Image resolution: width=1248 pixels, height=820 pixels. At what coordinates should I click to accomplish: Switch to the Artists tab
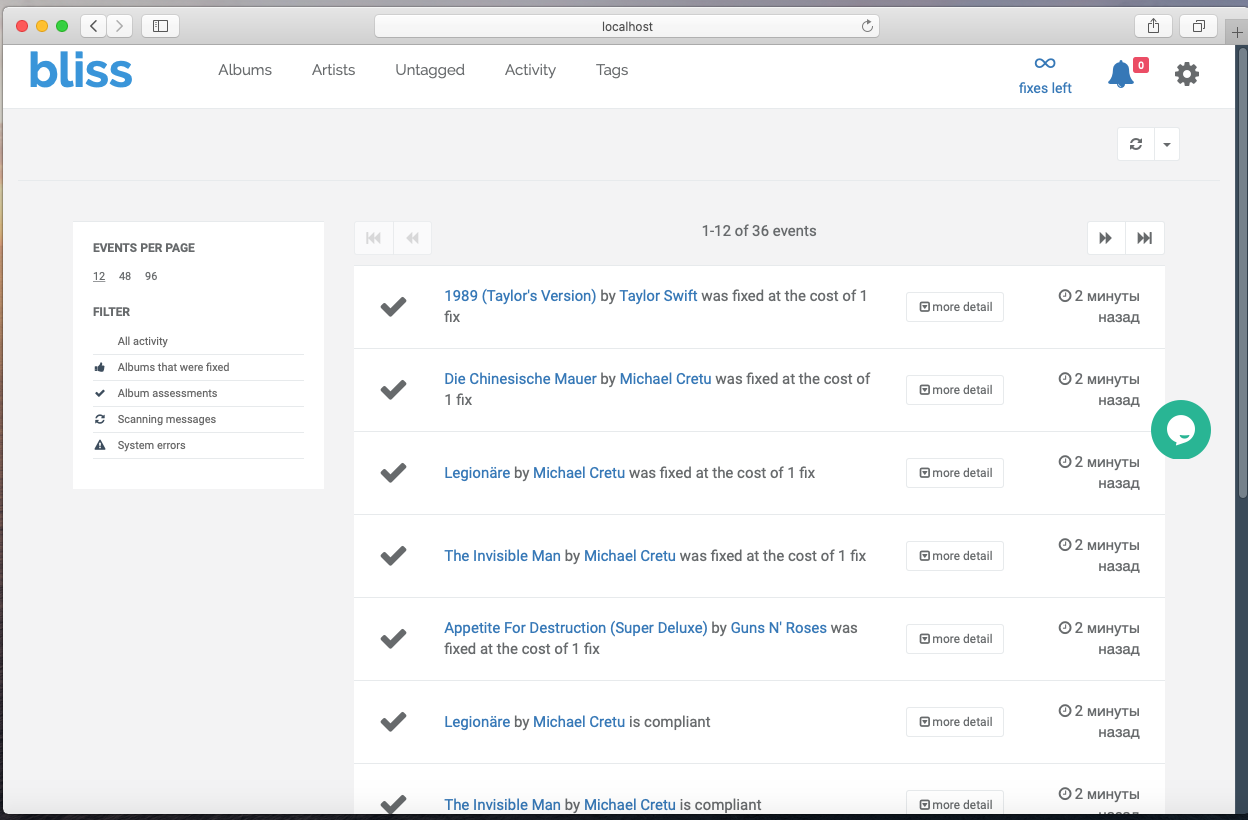[x=333, y=70]
